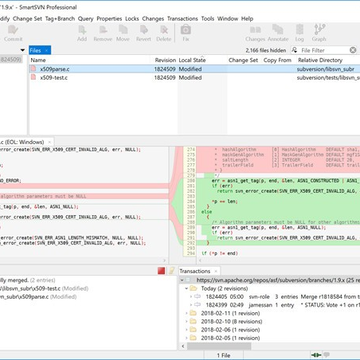Open the Help menu
Viewport: 360px width, 360px height.
(247, 19)
